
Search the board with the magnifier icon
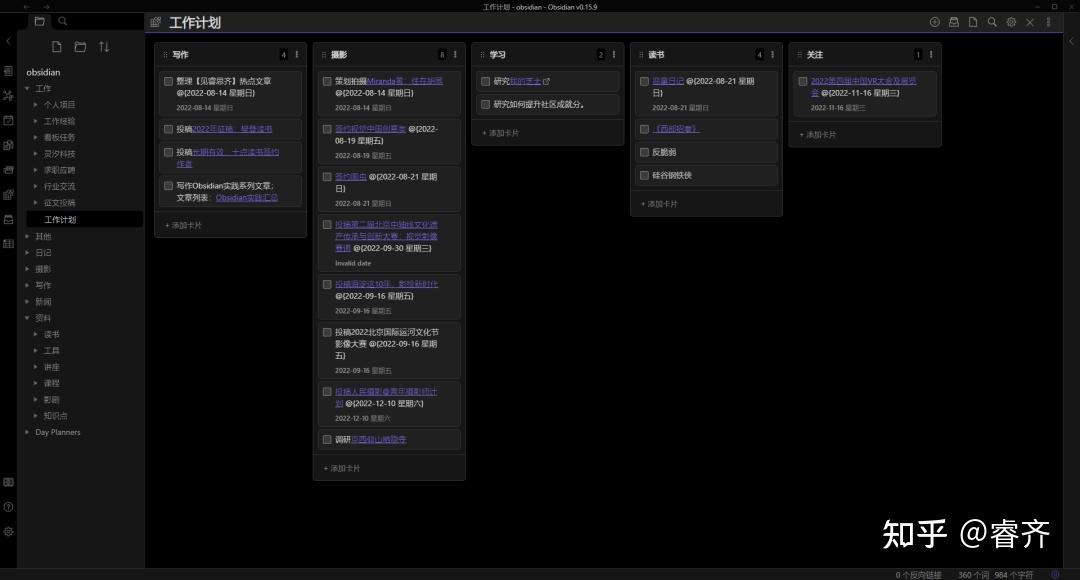(992, 22)
